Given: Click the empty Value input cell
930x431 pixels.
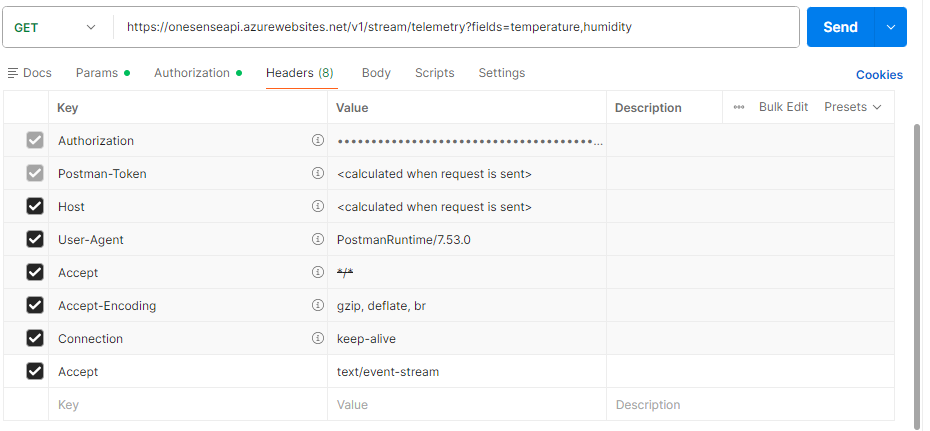Looking at the screenshot, I should pyautogui.click(x=467, y=405).
